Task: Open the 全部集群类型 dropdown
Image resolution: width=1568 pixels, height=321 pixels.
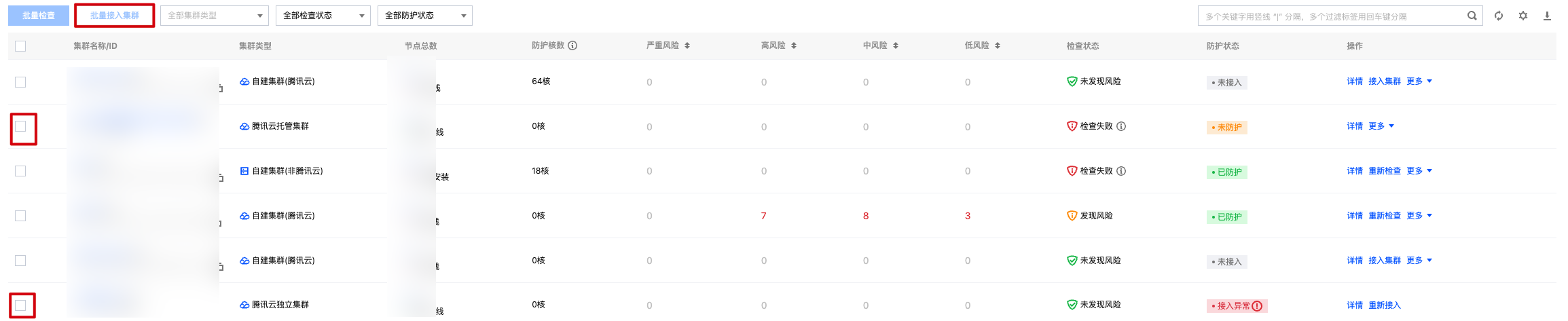Action: click(x=215, y=16)
